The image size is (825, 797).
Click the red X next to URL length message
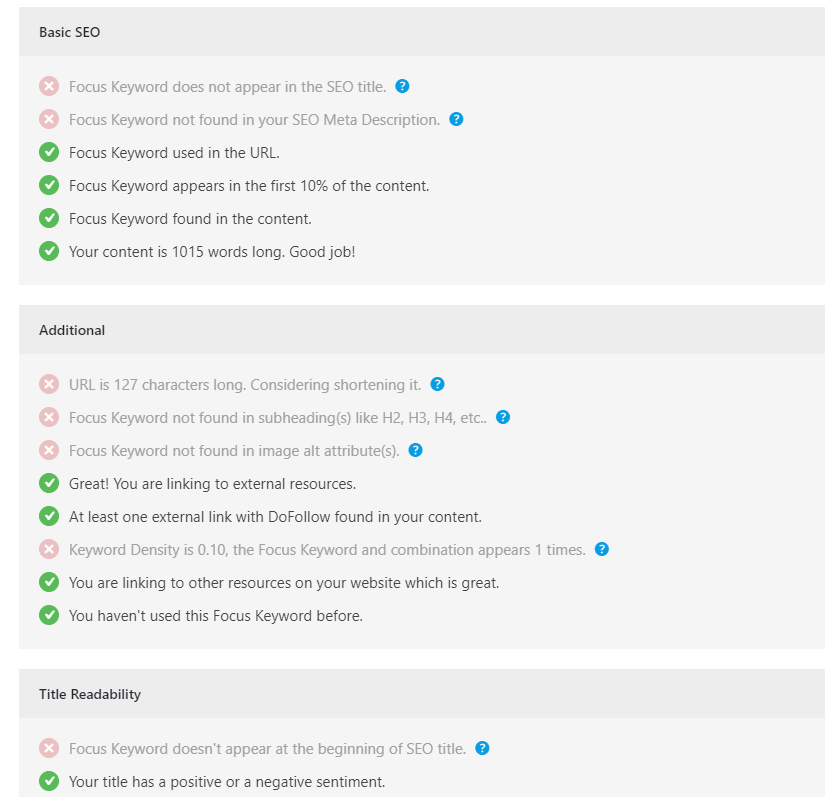click(x=49, y=384)
